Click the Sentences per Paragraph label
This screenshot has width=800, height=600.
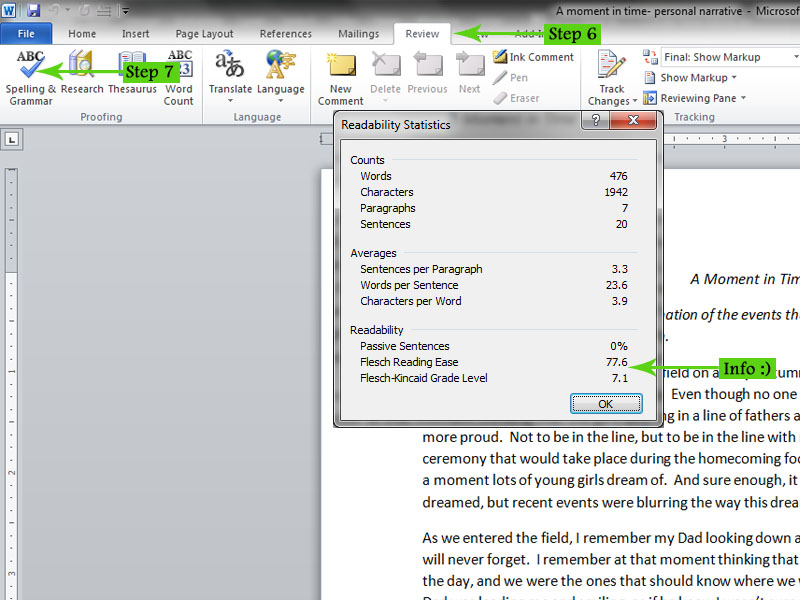click(x=421, y=269)
